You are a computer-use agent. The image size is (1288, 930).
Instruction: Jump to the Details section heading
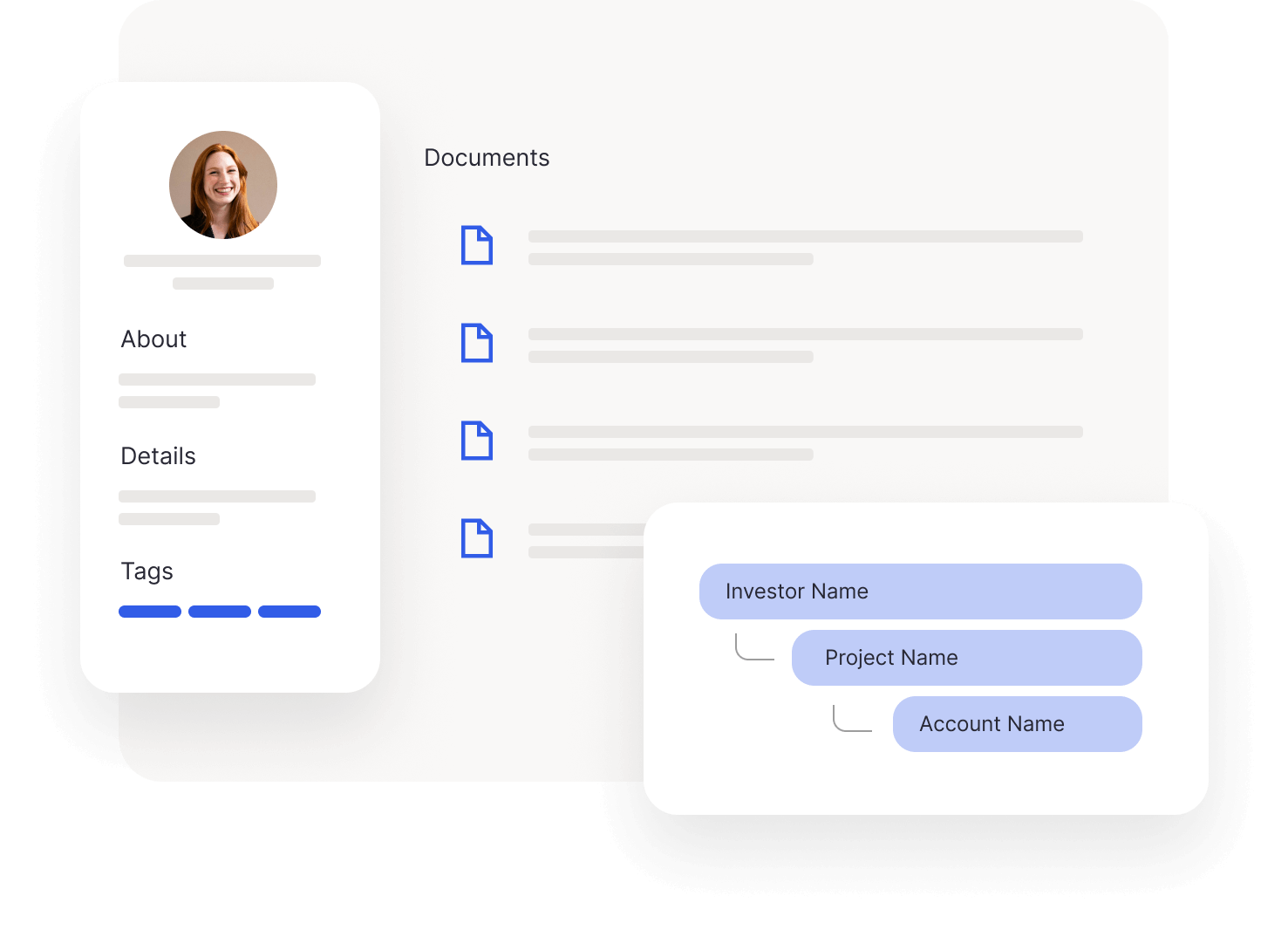point(158,456)
